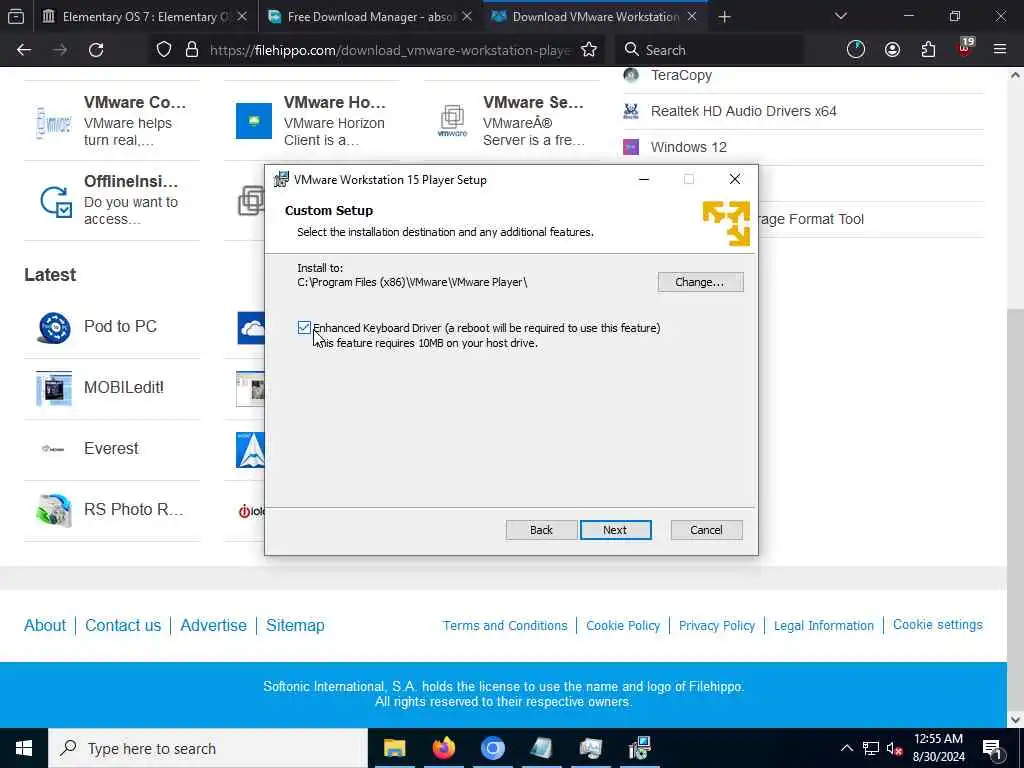This screenshot has width=1024, height=768.
Task: Open Realtek HD Audio Drivers x64
Action: coord(743,111)
